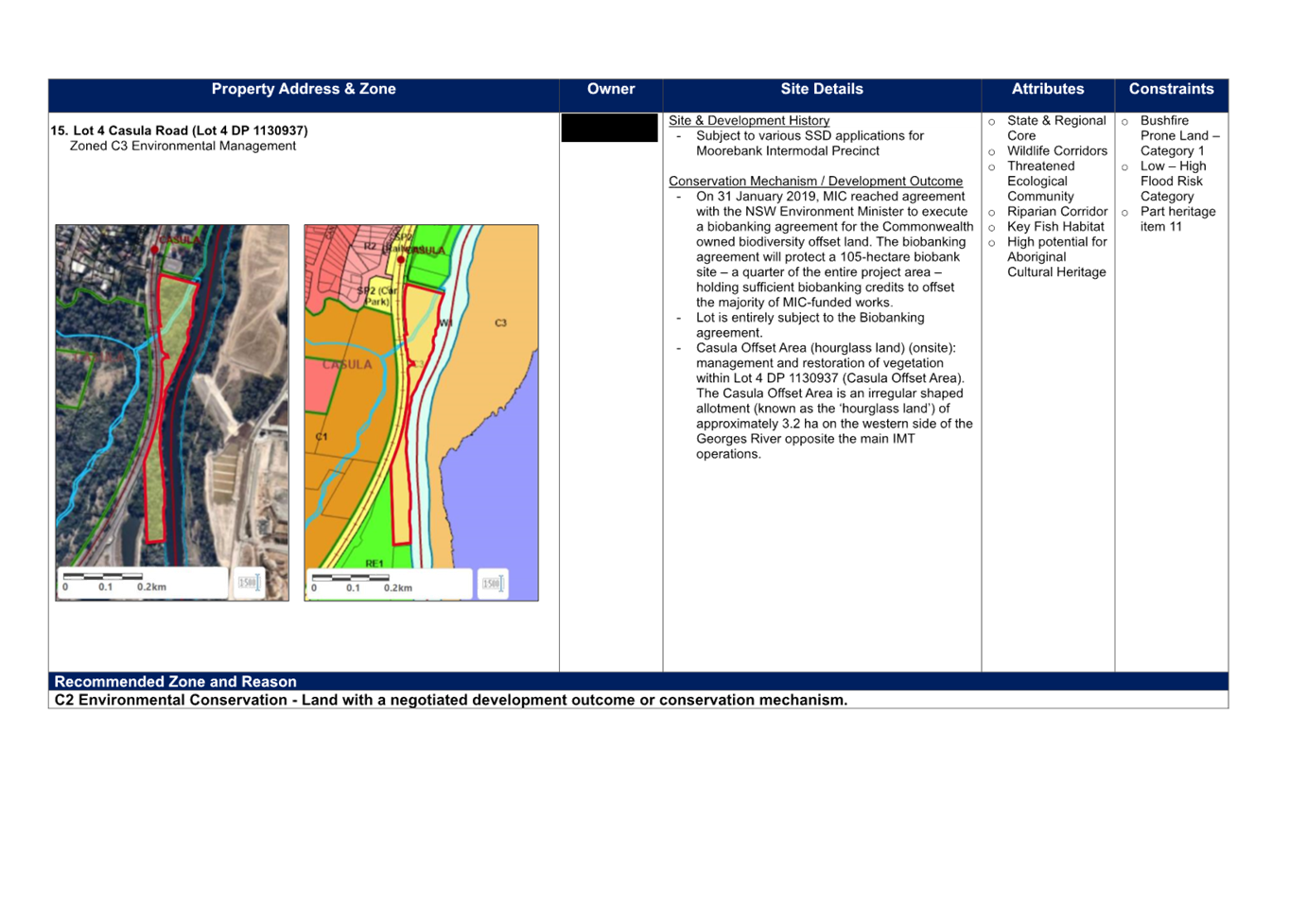Select the 'C2 Environmental Conservation' recommendation line
1307x924 pixels.
point(450,700)
